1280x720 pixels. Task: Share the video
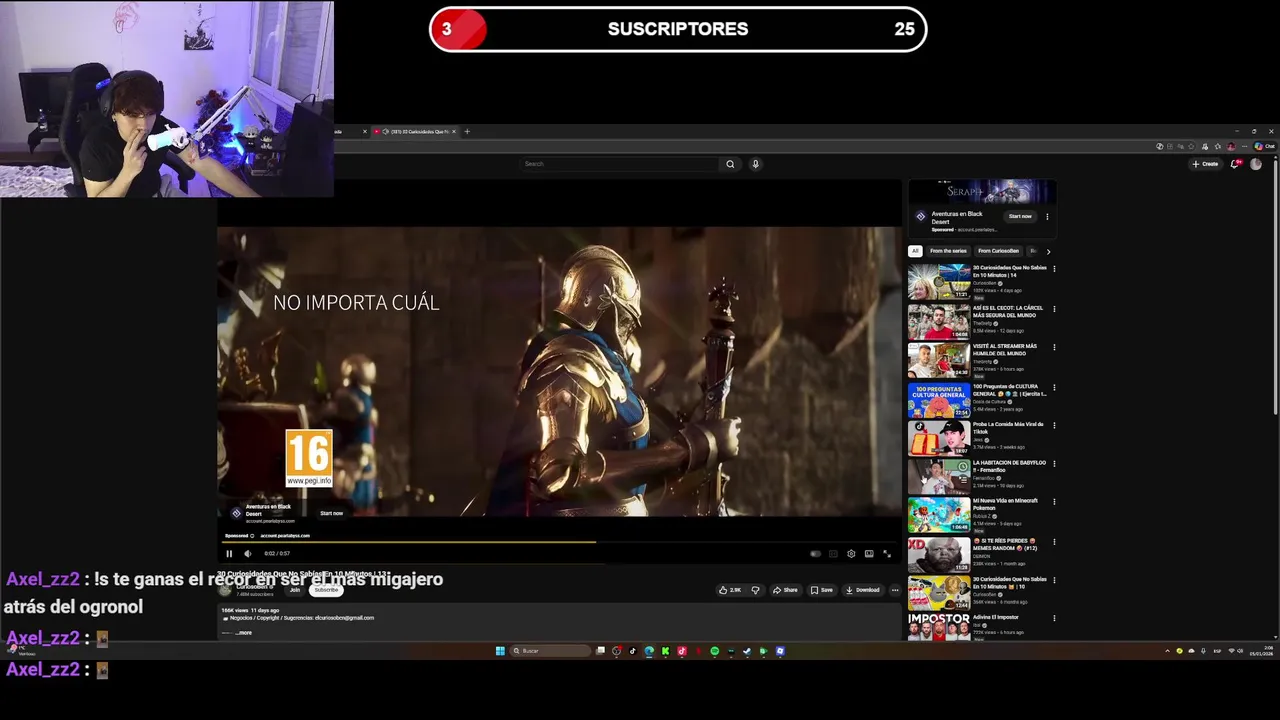[785, 590]
